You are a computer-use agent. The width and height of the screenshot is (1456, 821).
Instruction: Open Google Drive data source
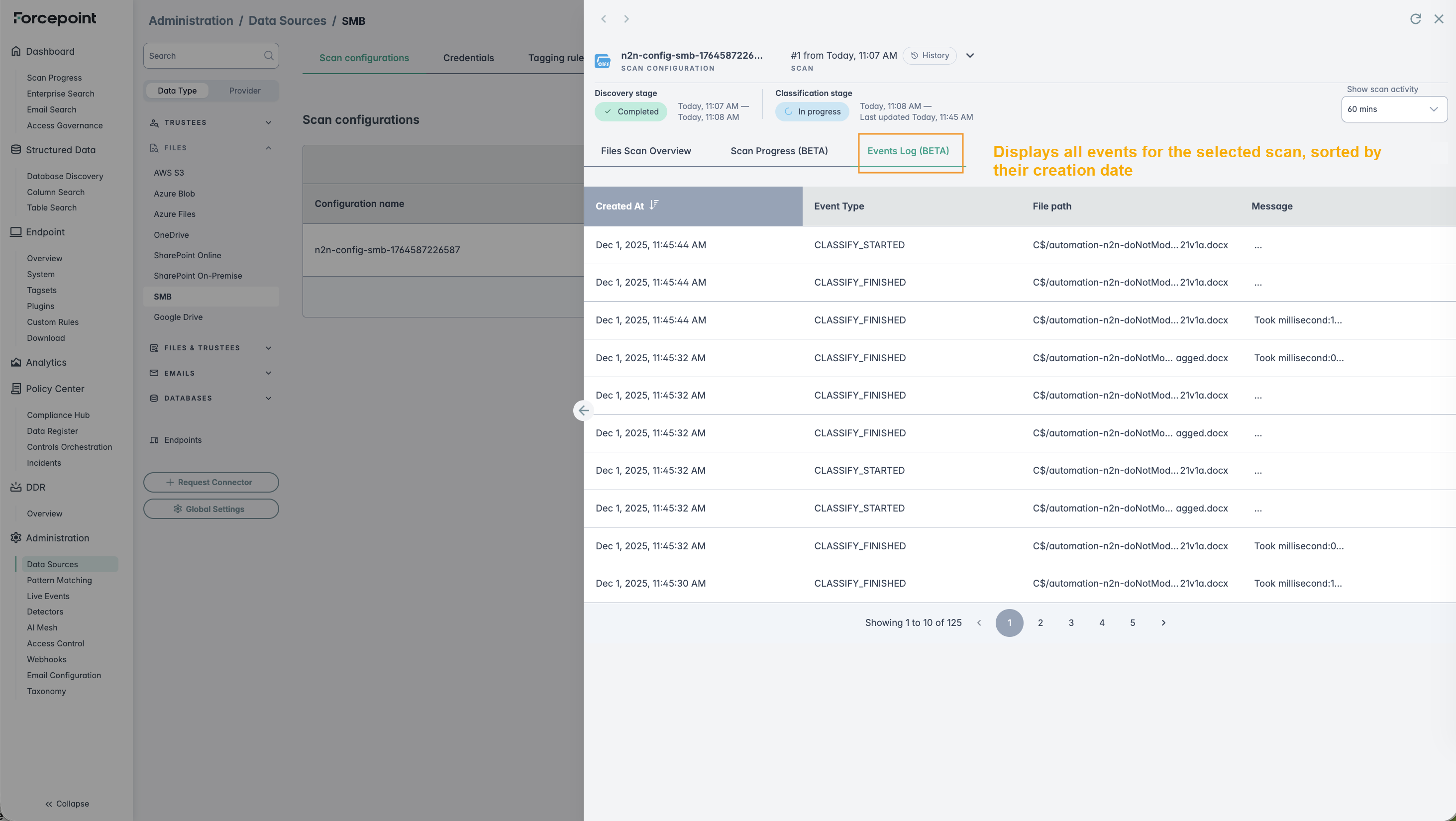pos(178,317)
